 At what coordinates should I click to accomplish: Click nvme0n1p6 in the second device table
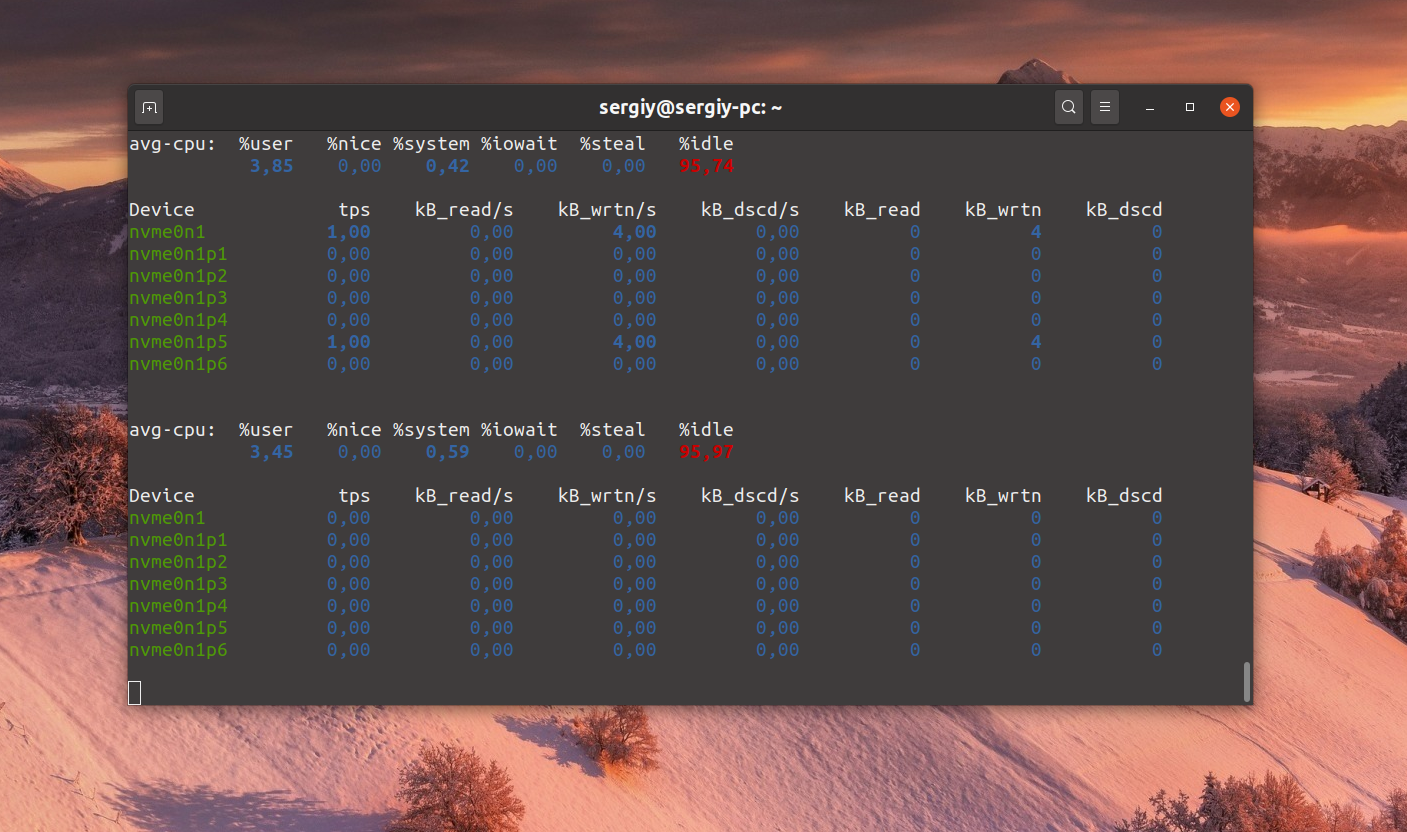178,650
